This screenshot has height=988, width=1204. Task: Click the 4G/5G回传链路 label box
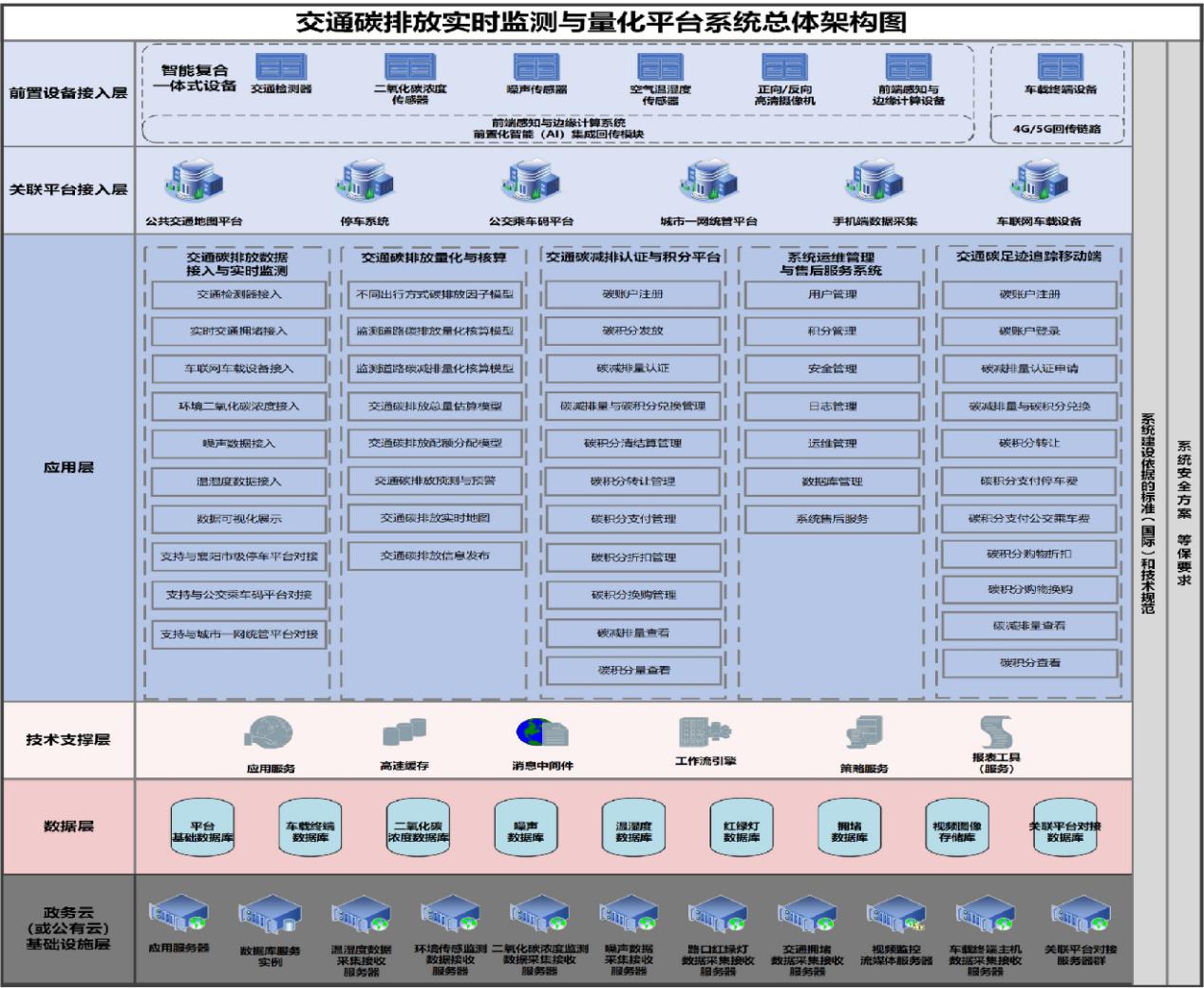pyautogui.click(x=1057, y=128)
